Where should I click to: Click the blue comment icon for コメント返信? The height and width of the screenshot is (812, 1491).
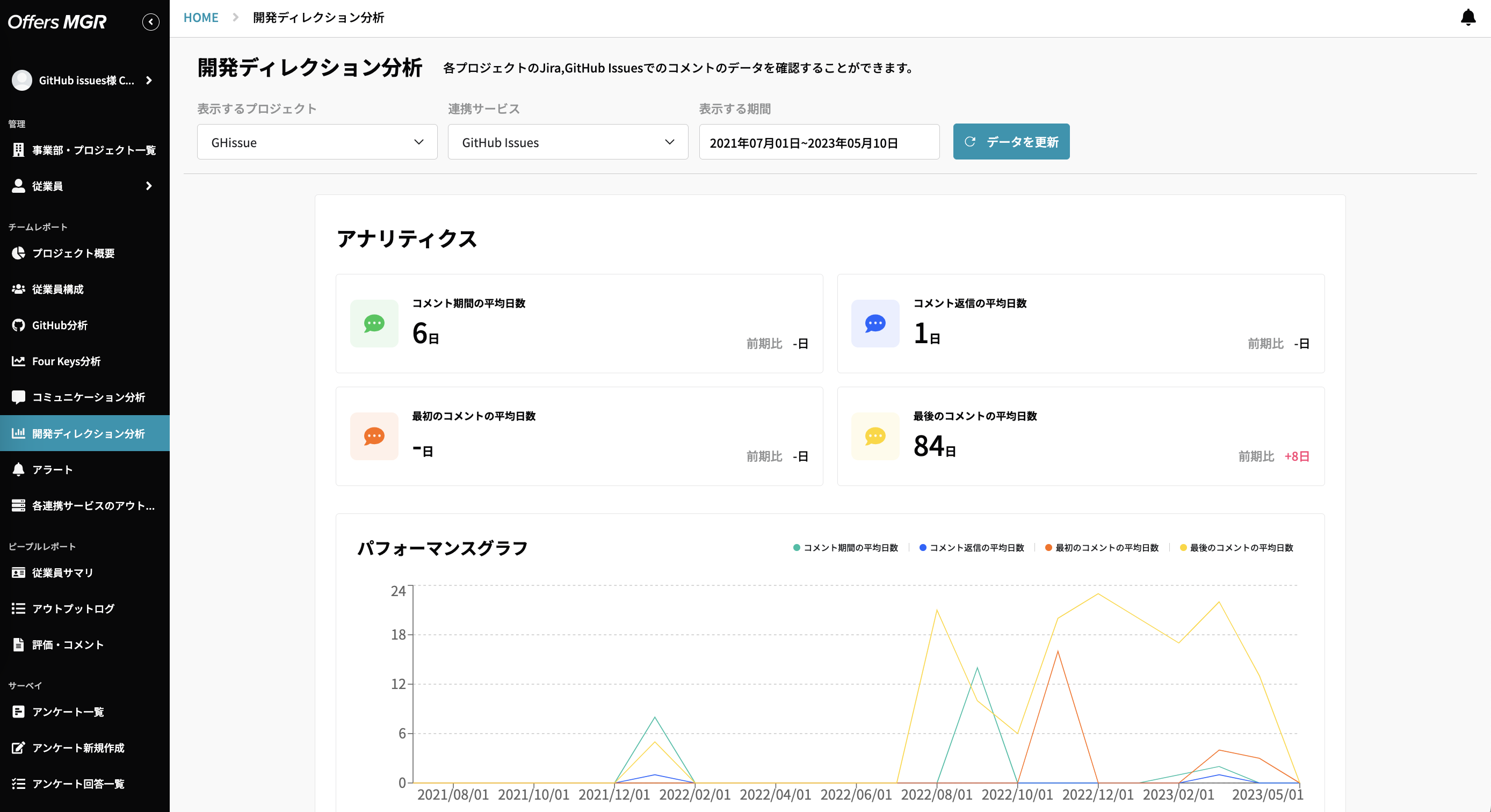tap(875, 323)
